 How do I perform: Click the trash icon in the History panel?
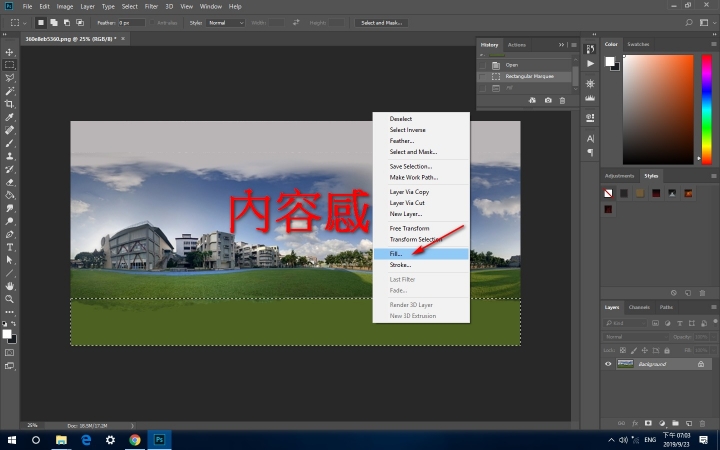click(x=562, y=100)
